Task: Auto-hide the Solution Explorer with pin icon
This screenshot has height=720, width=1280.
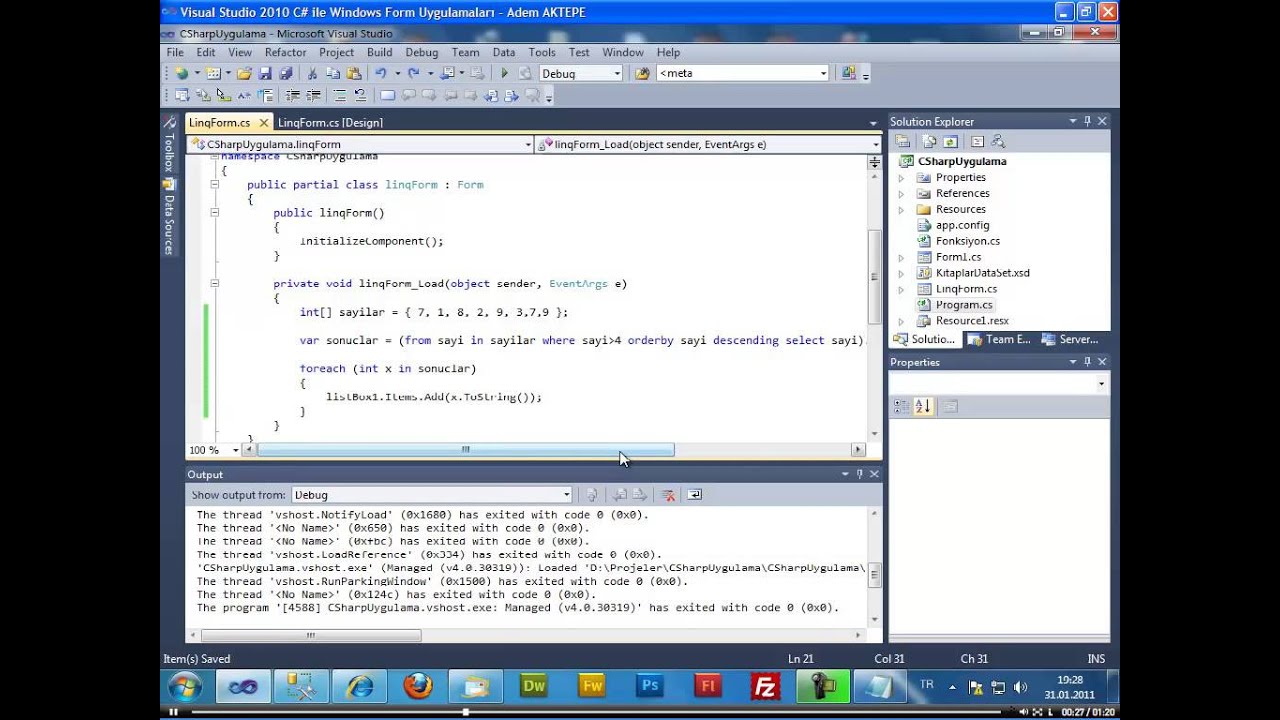Action: pos(1087,121)
